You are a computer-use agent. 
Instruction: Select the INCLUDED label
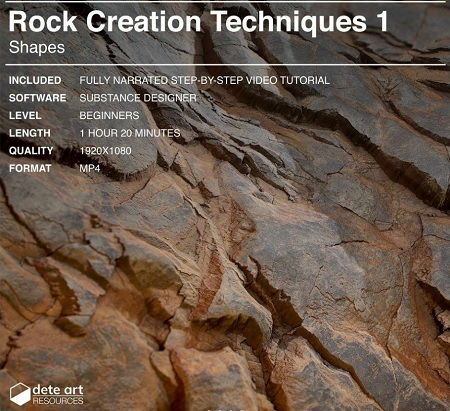[x=35, y=80]
